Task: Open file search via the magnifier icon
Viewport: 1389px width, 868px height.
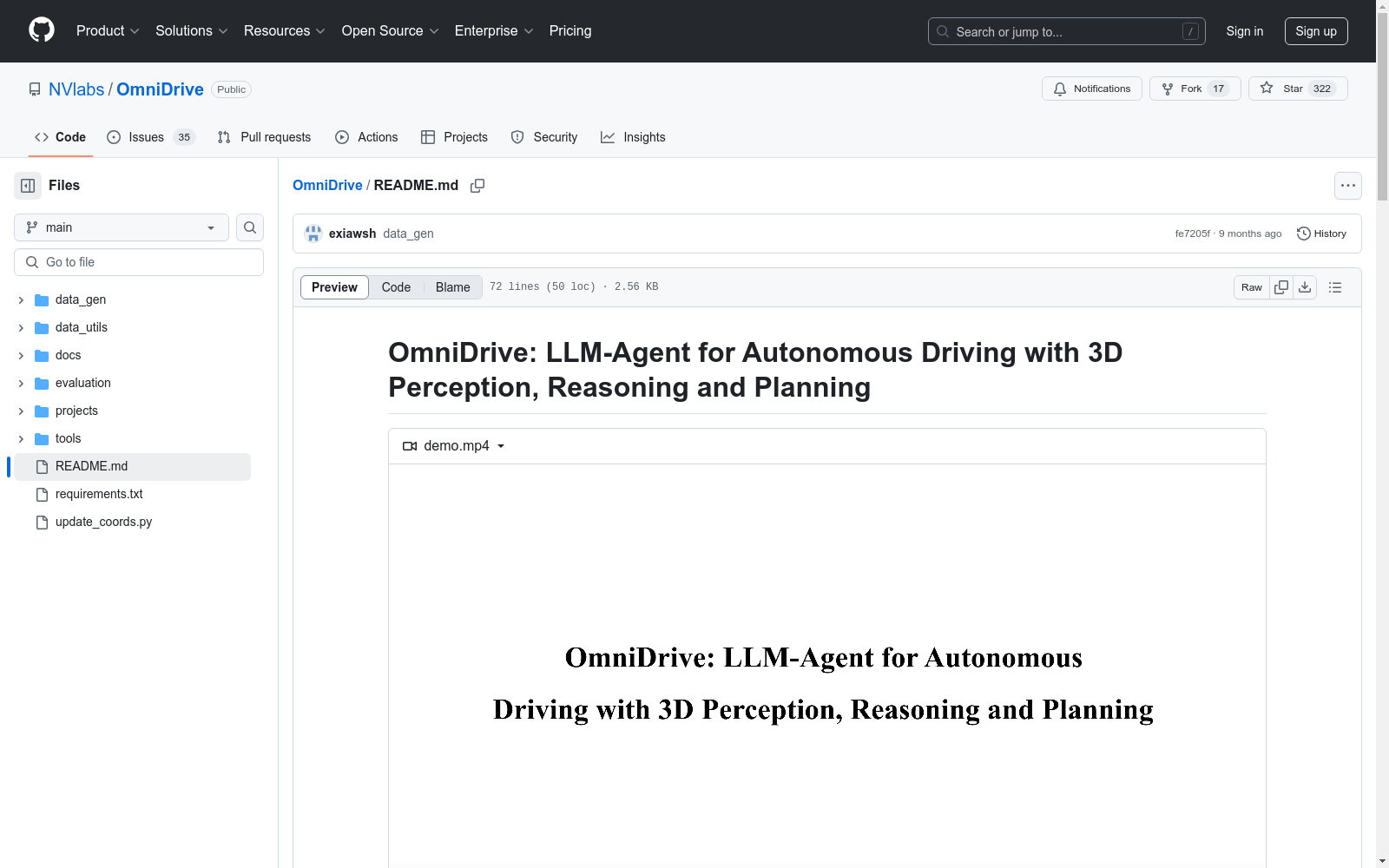Action: [x=249, y=227]
